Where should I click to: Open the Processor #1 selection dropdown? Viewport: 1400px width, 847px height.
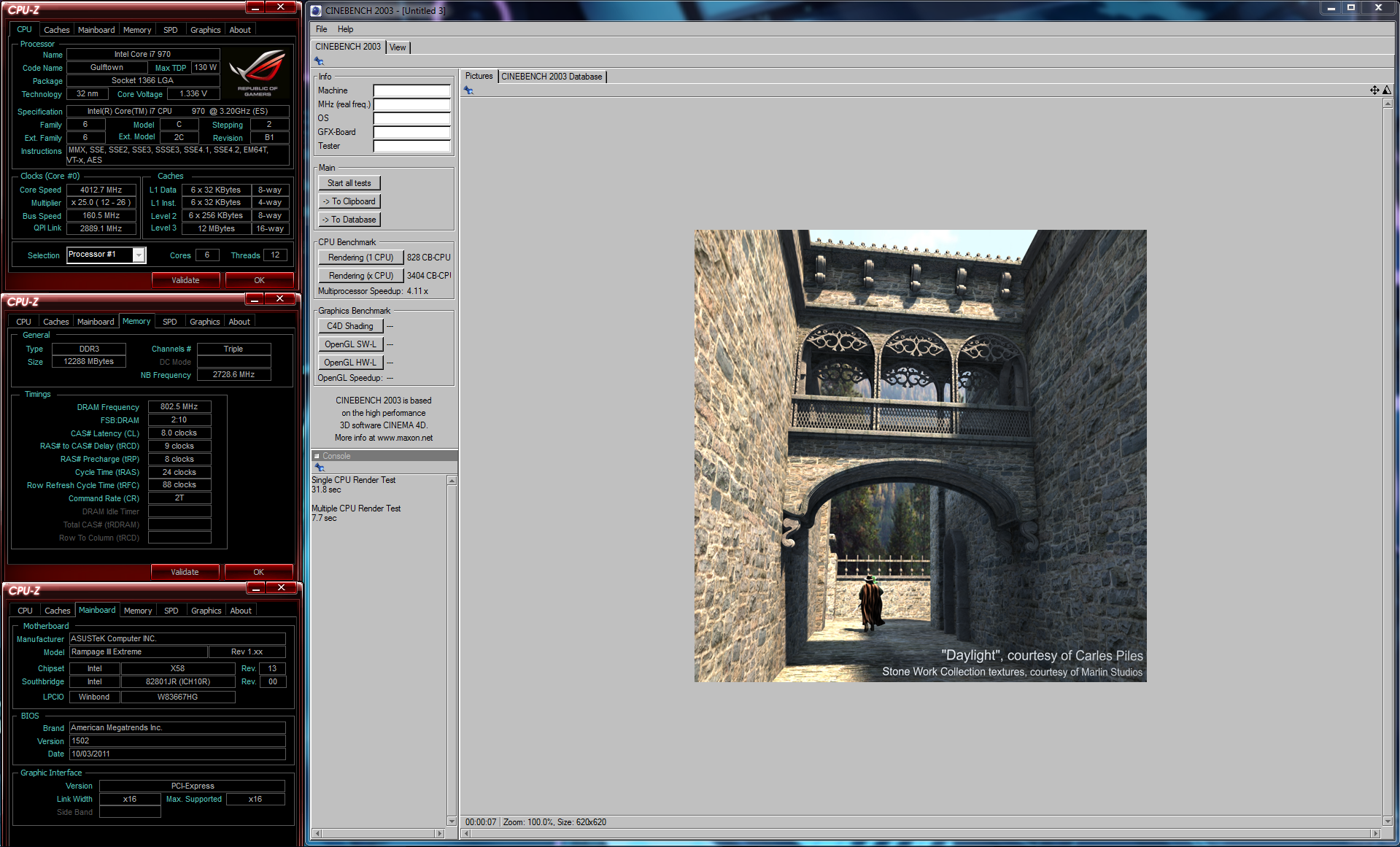(x=139, y=255)
